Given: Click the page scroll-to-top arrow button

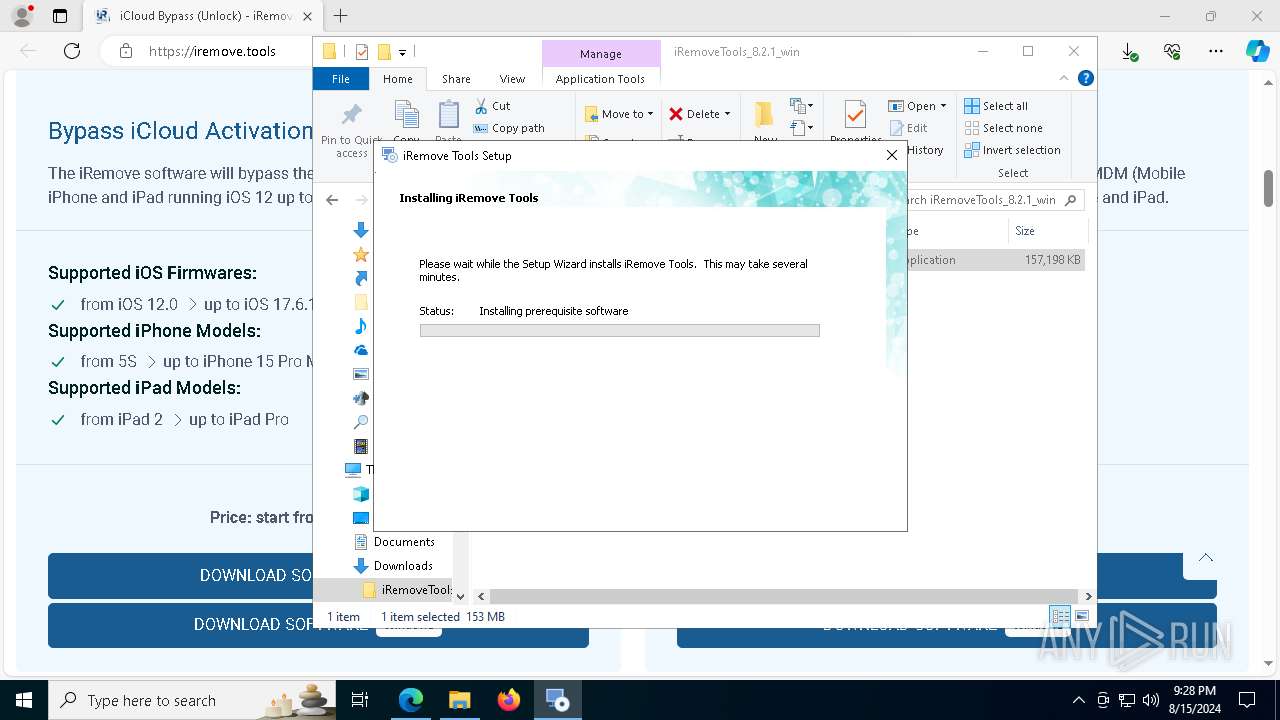Looking at the screenshot, I should click(1206, 558).
